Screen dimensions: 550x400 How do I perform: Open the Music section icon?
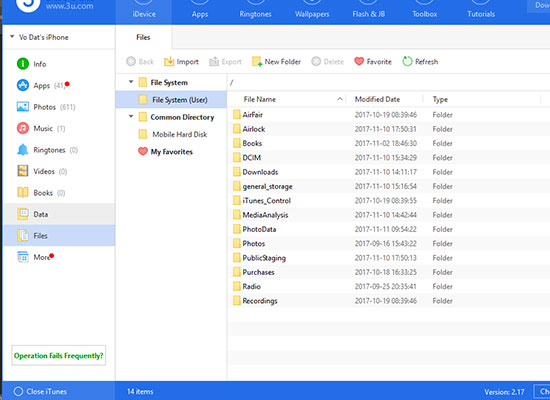click(23, 128)
